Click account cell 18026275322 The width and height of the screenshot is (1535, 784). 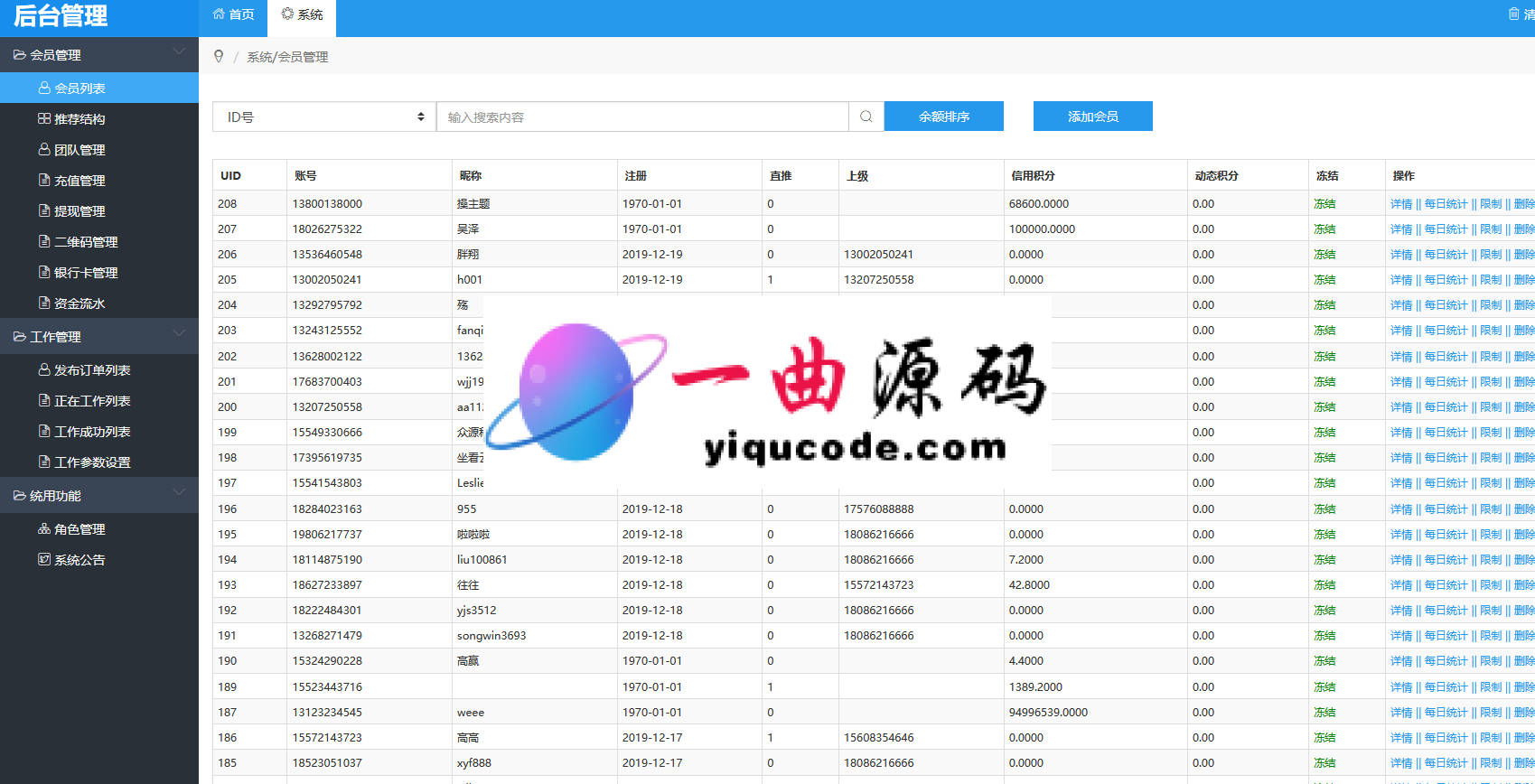click(327, 229)
